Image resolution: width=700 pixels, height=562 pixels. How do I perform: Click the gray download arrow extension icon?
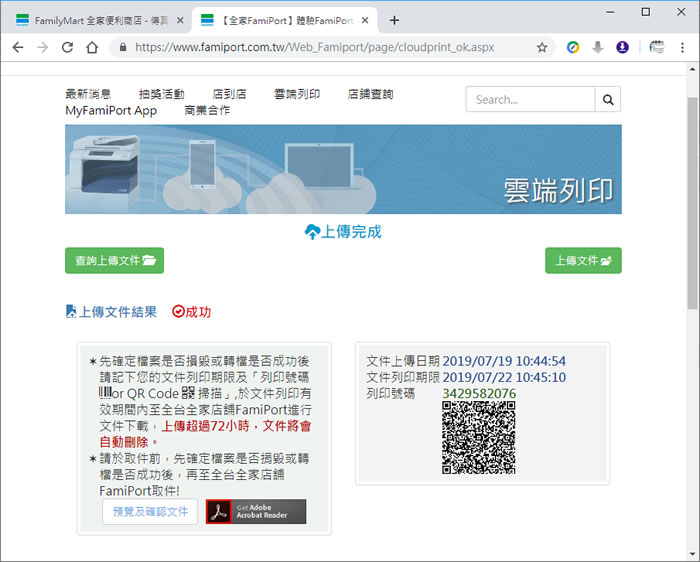598,47
